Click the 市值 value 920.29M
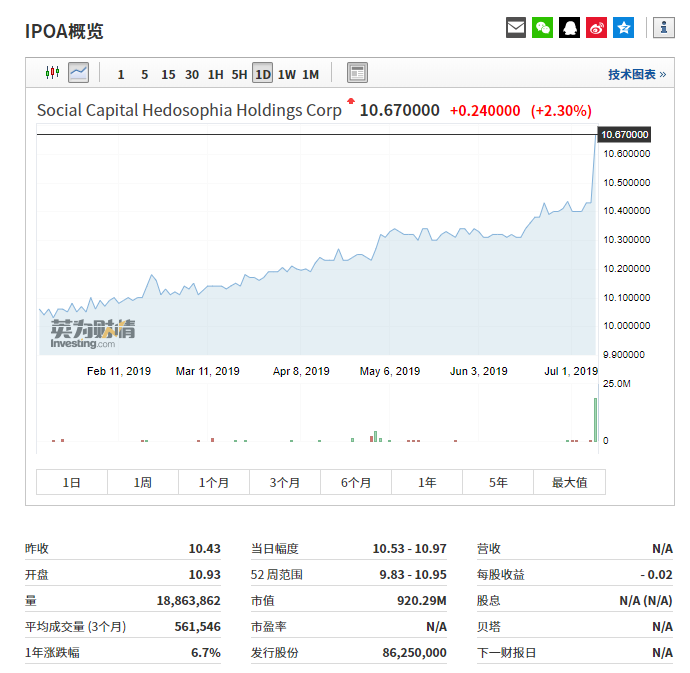 pyautogui.click(x=422, y=600)
